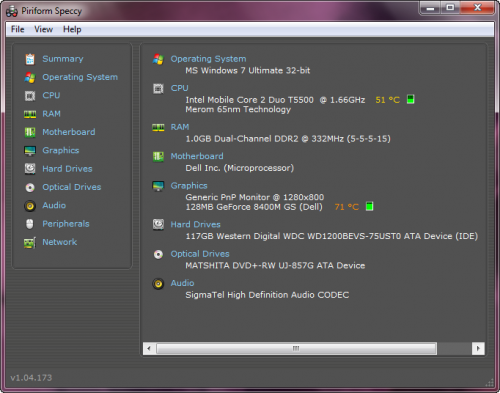Click the Audio heading in summary pane
The image size is (500, 393).
[182, 283]
